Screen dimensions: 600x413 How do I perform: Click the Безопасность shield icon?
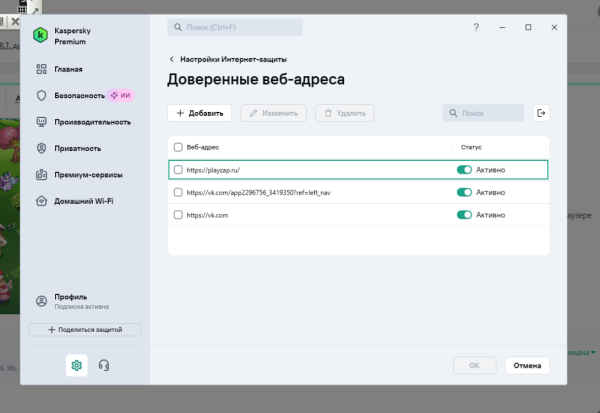click(x=41, y=96)
